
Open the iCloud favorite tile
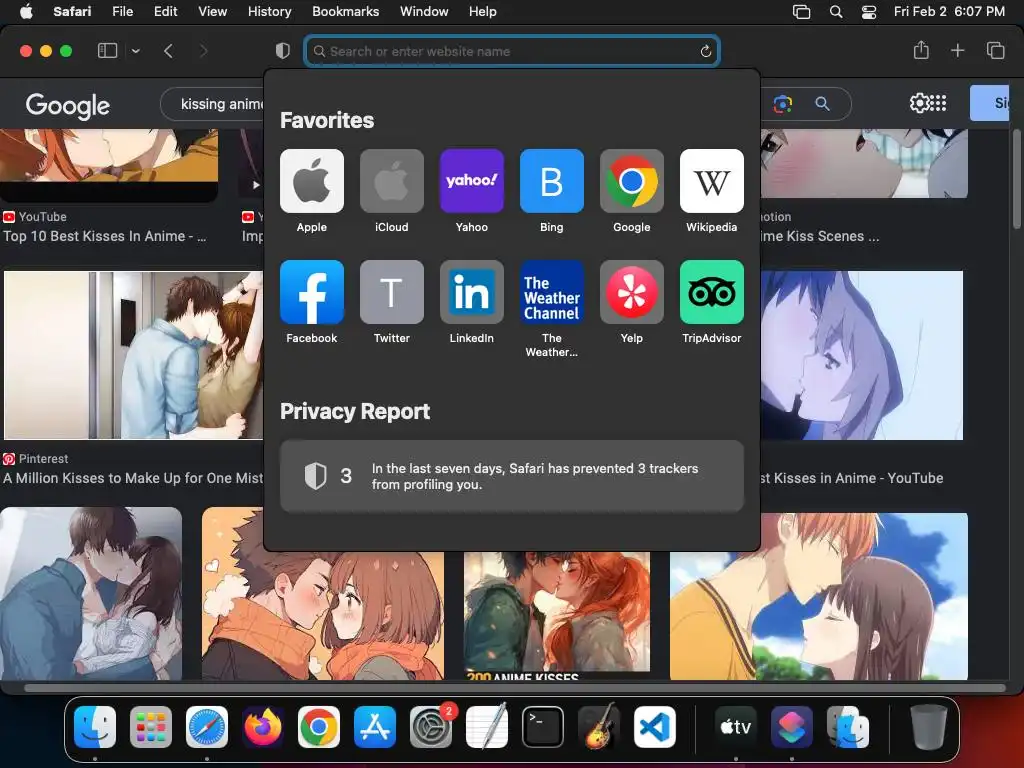tap(392, 181)
